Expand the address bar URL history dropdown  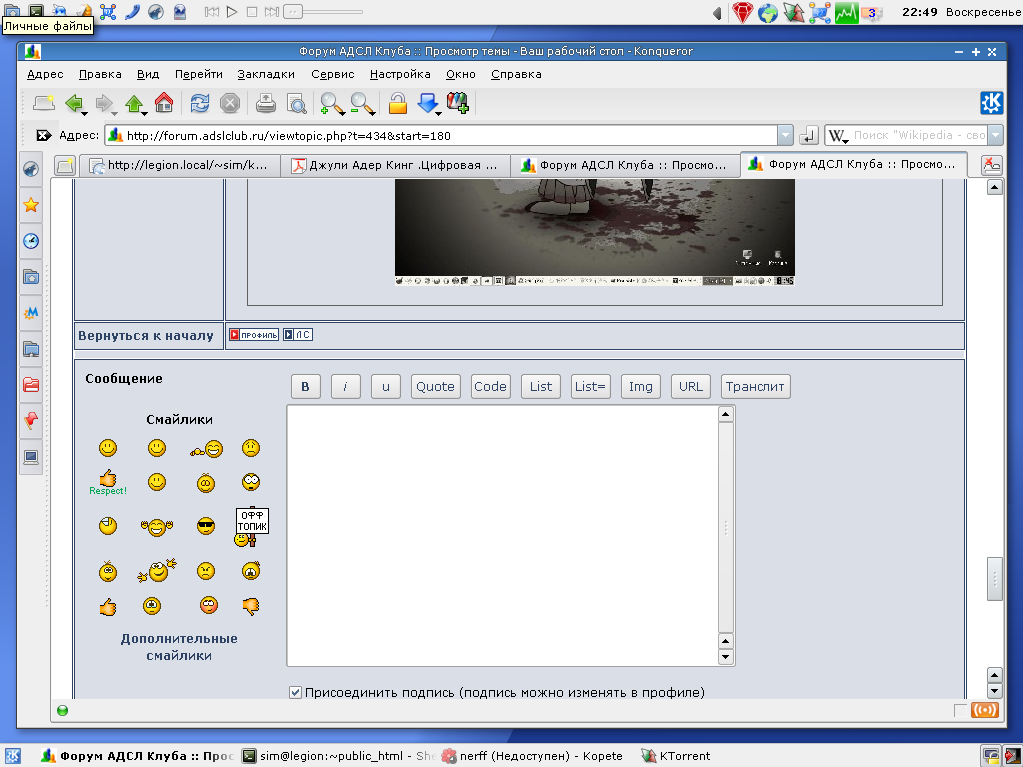click(785, 135)
